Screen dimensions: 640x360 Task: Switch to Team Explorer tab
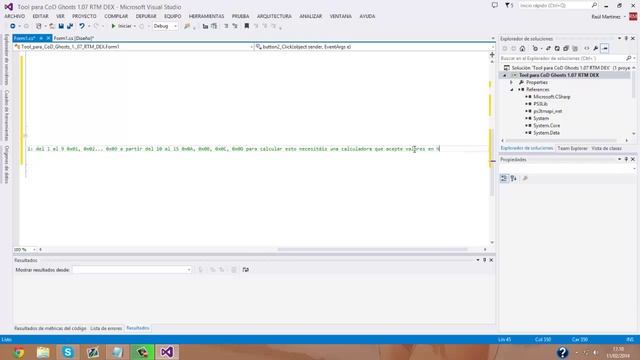tap(572, 149)
